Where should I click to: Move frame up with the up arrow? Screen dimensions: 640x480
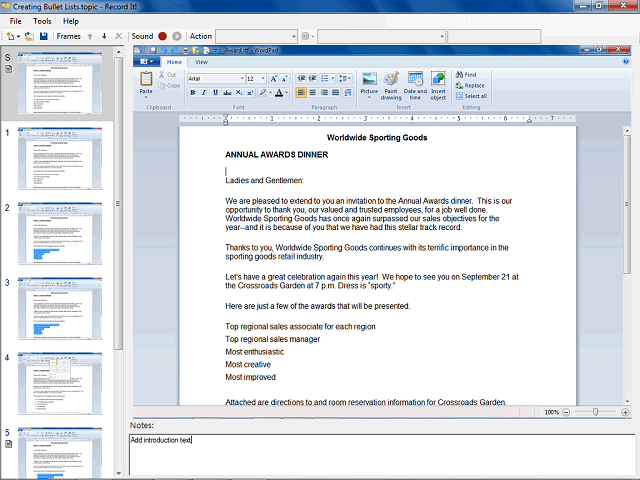pos(90,36)
